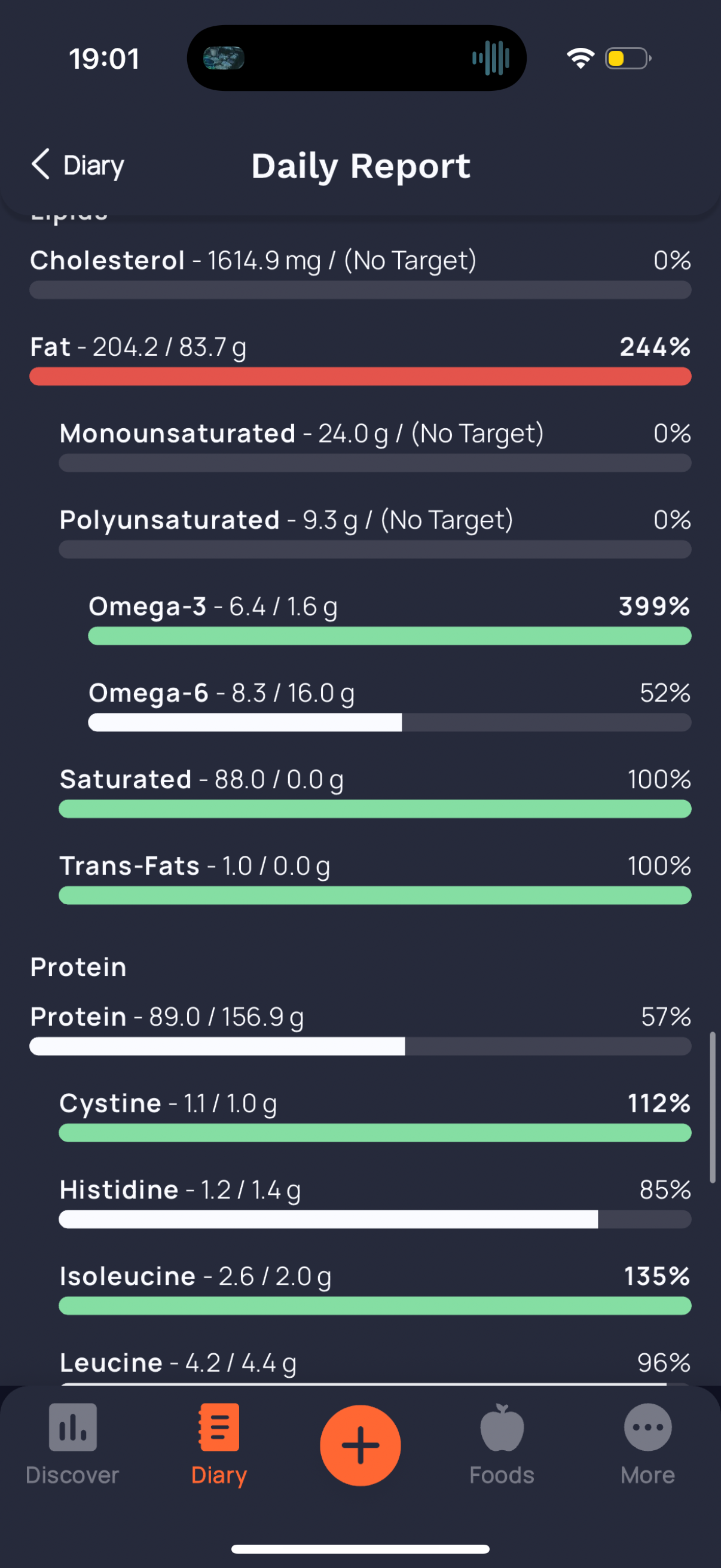Tap the Diary notebook icon
Viewport: 721px width, 1568px height.
tap(219, 1426)
